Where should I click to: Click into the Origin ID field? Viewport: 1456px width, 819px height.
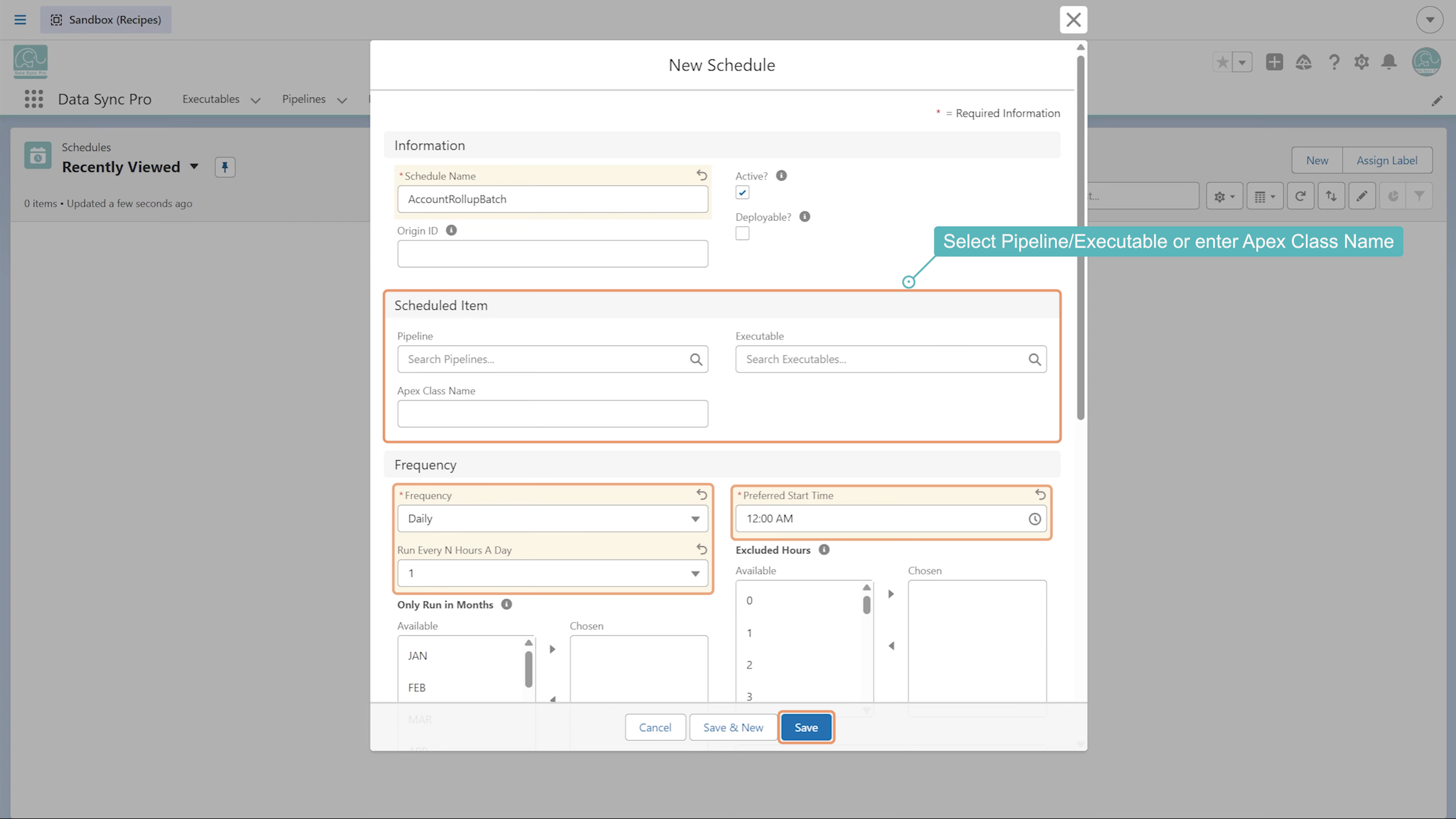click(x=552, y=254)
